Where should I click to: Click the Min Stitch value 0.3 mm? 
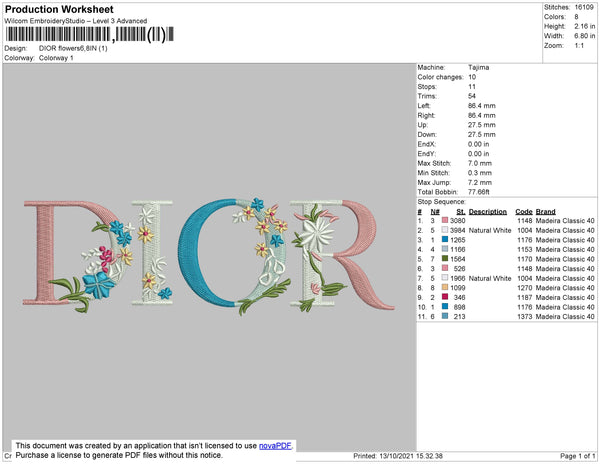pyautogui.click(x=480, y=173)
